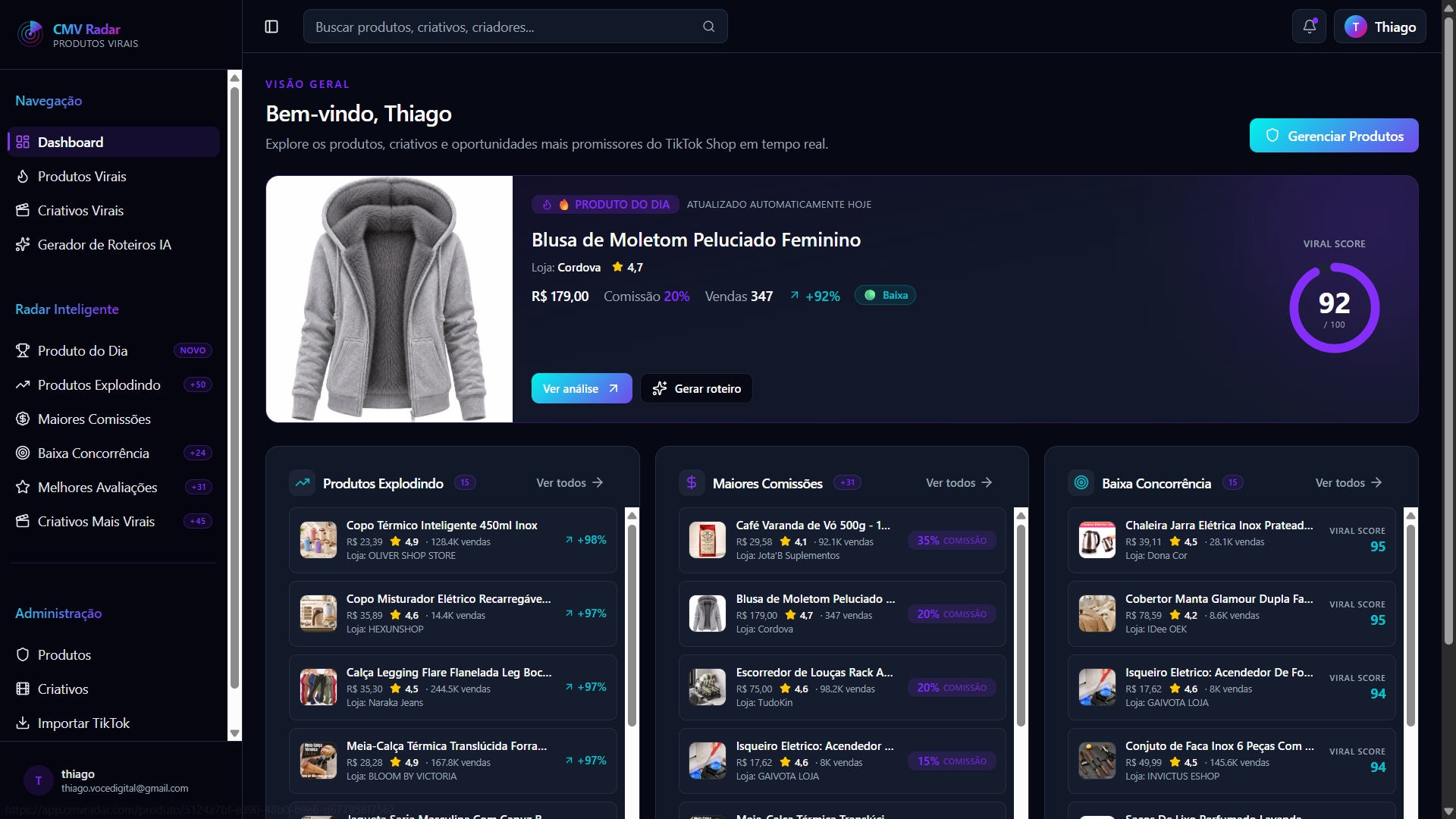Viewport: 1456px width, 819px height.
Task: Click the 35% comissão badge
Action: click(x=952, y=540)
